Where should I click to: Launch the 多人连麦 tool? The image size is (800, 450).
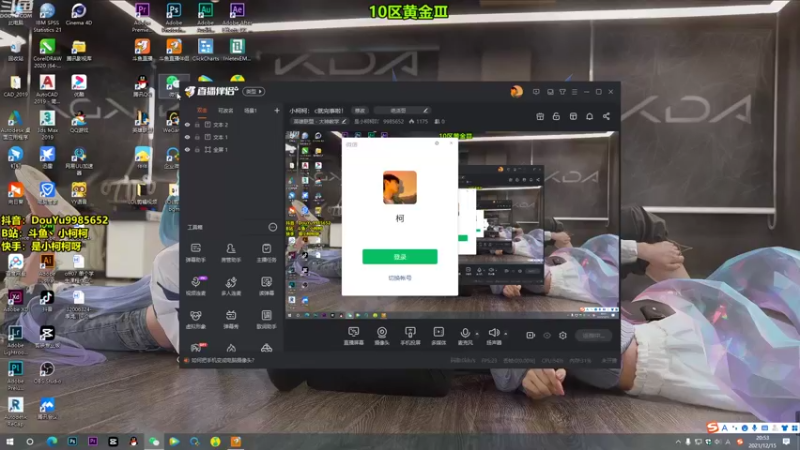(x=231, y=286)
